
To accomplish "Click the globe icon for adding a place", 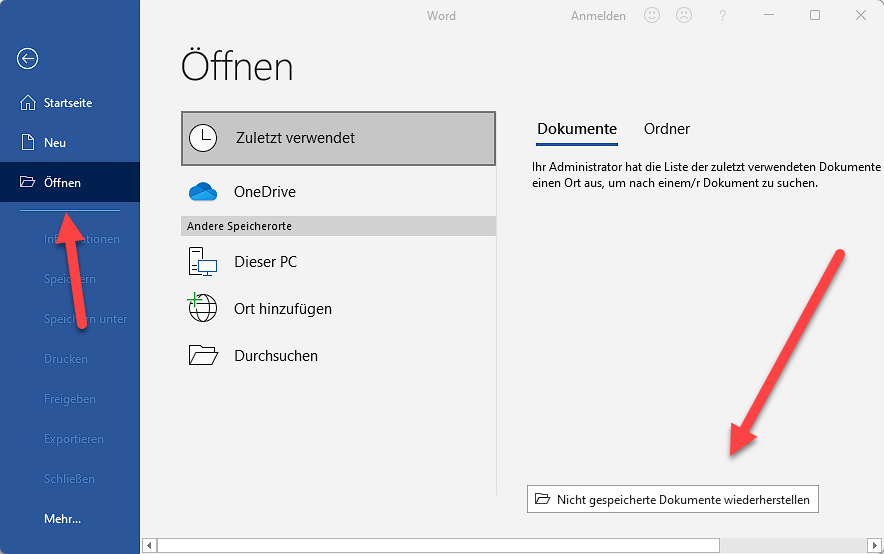I will point(202,307).
